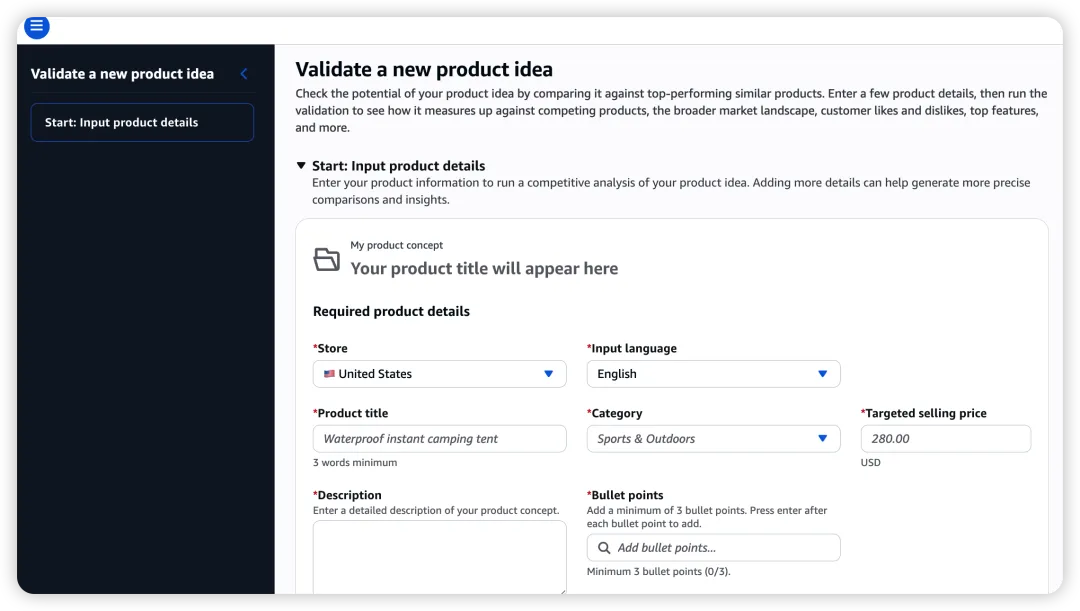This screenshot has height=611, width=1080.
Task: Click the Your product title will appear here heading
Action: (484, 269)
